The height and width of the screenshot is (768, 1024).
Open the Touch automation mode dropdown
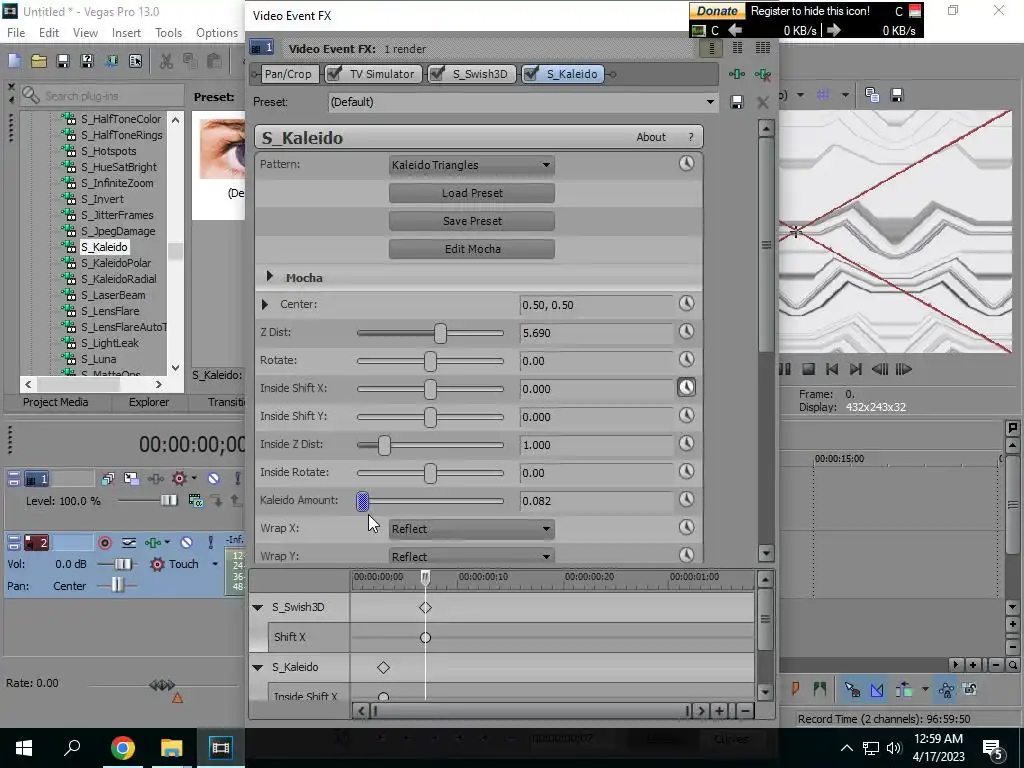215,564
